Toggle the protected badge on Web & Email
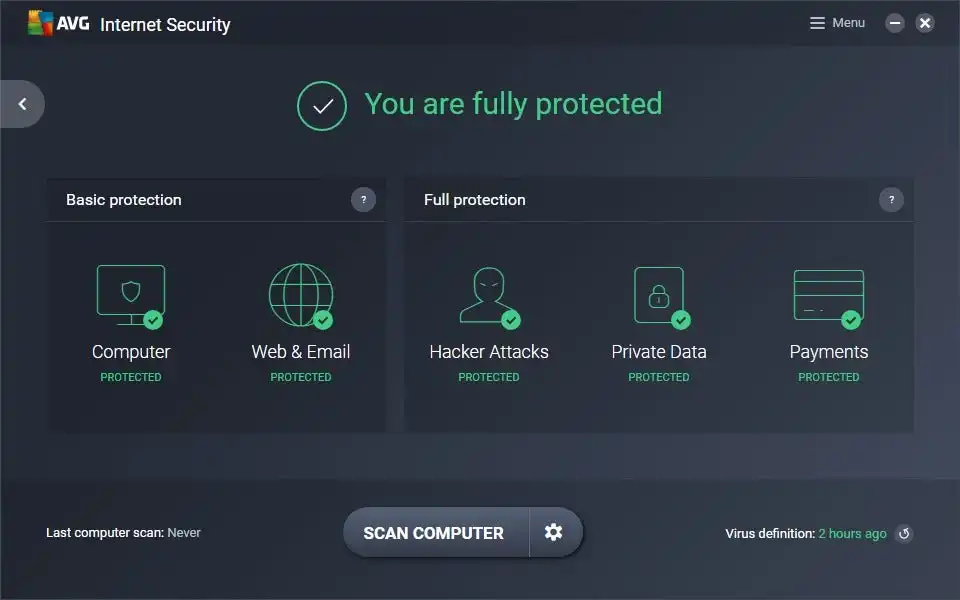Screen dimensions: 960x600 [x=323, y=320]
